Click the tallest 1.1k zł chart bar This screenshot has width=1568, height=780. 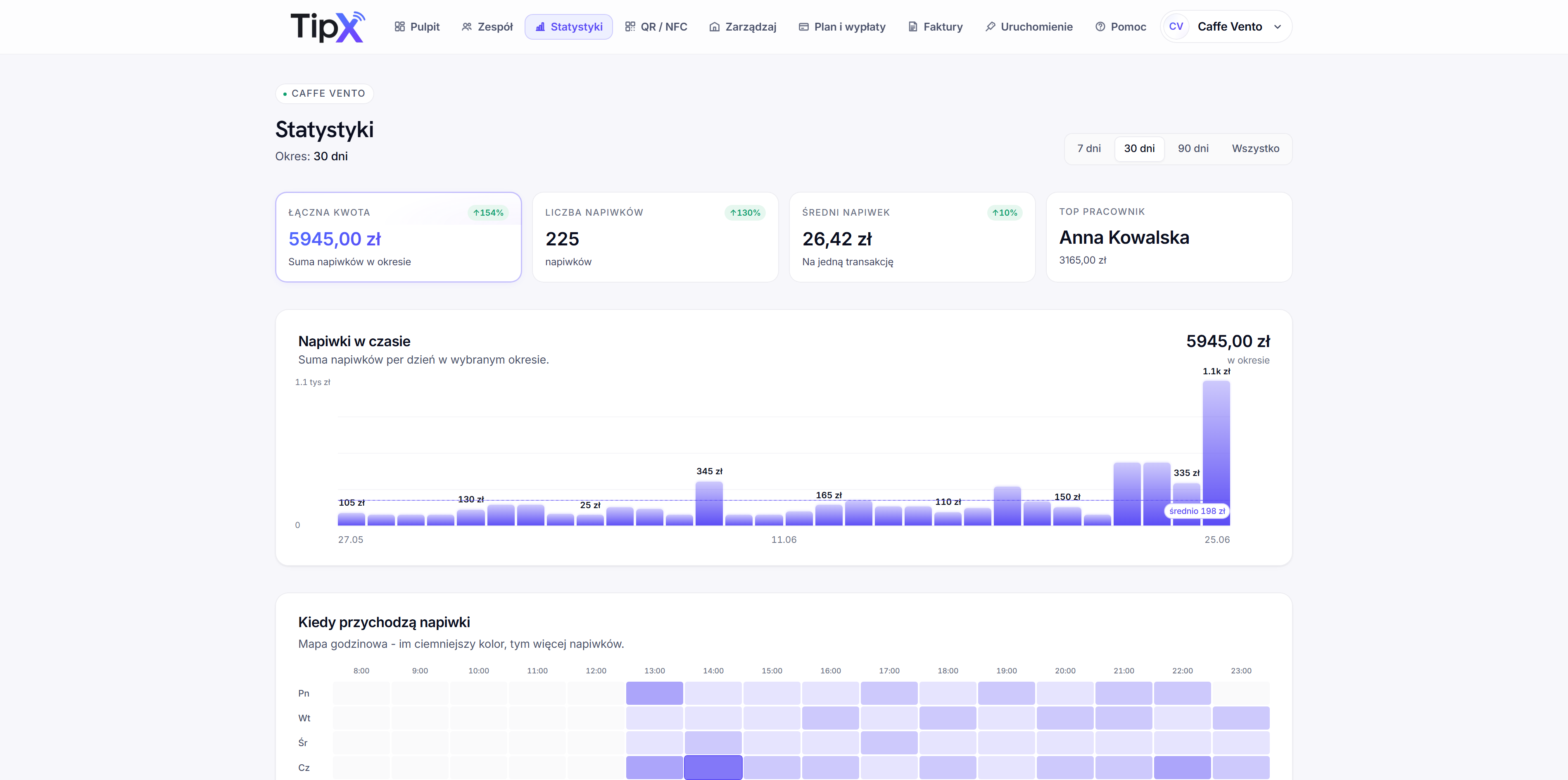pos(1216,453)
